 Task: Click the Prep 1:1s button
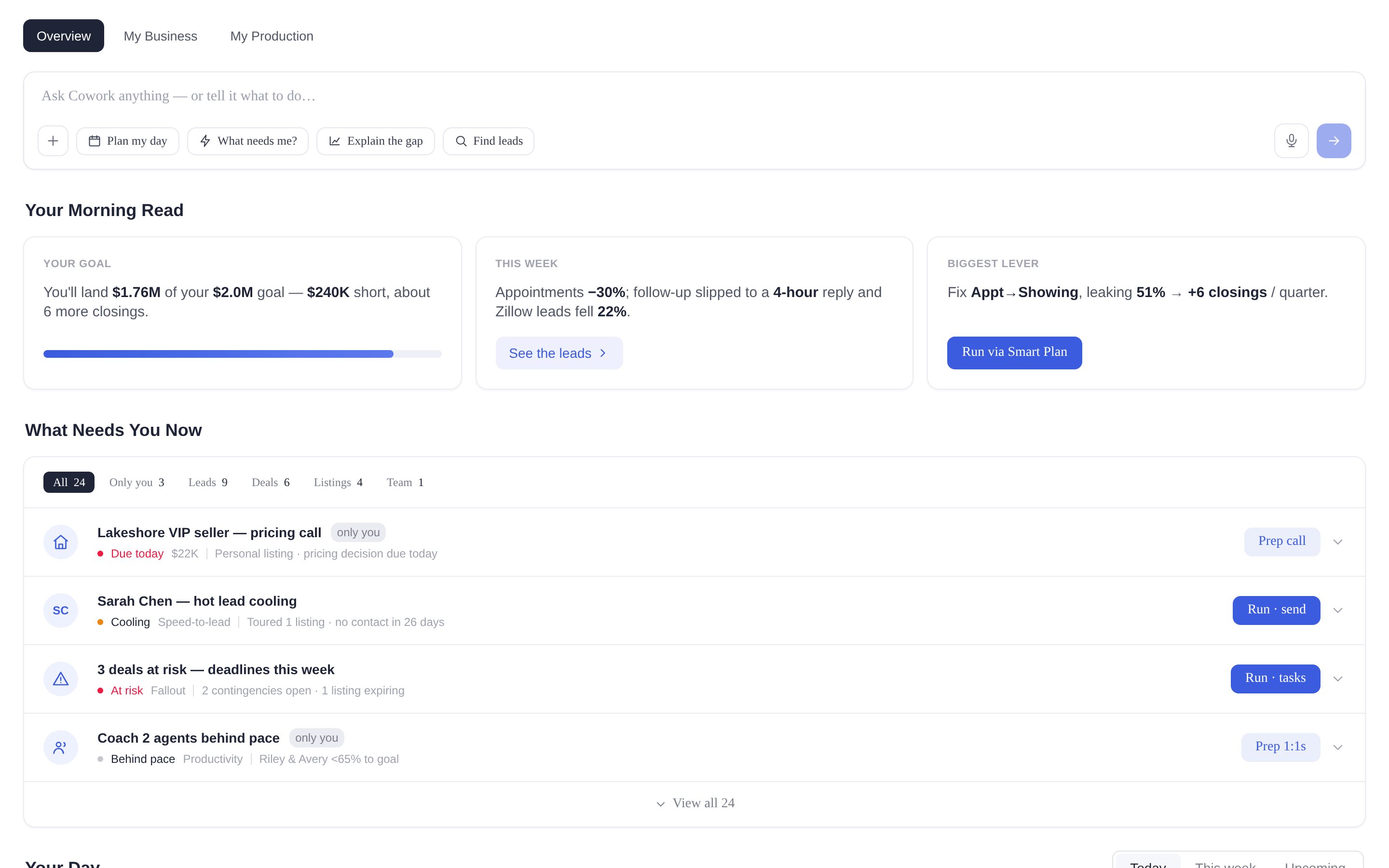1280,747
